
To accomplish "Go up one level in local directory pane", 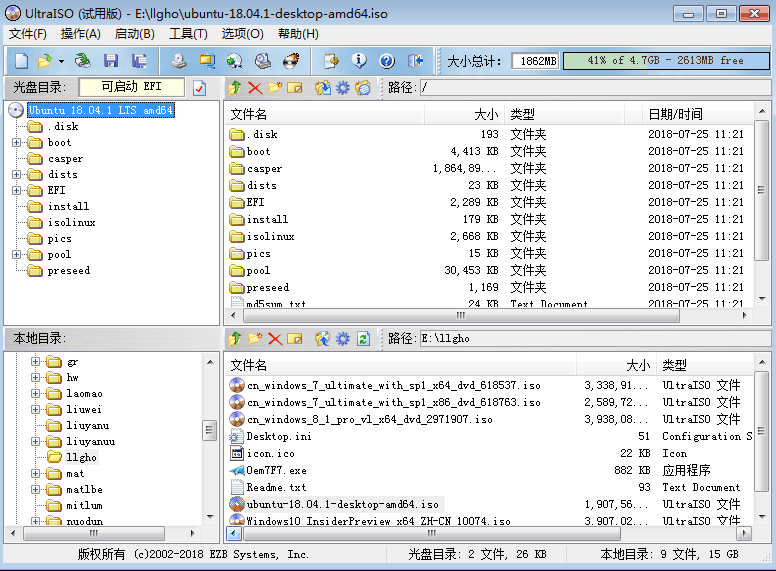I will pos(235,339).
